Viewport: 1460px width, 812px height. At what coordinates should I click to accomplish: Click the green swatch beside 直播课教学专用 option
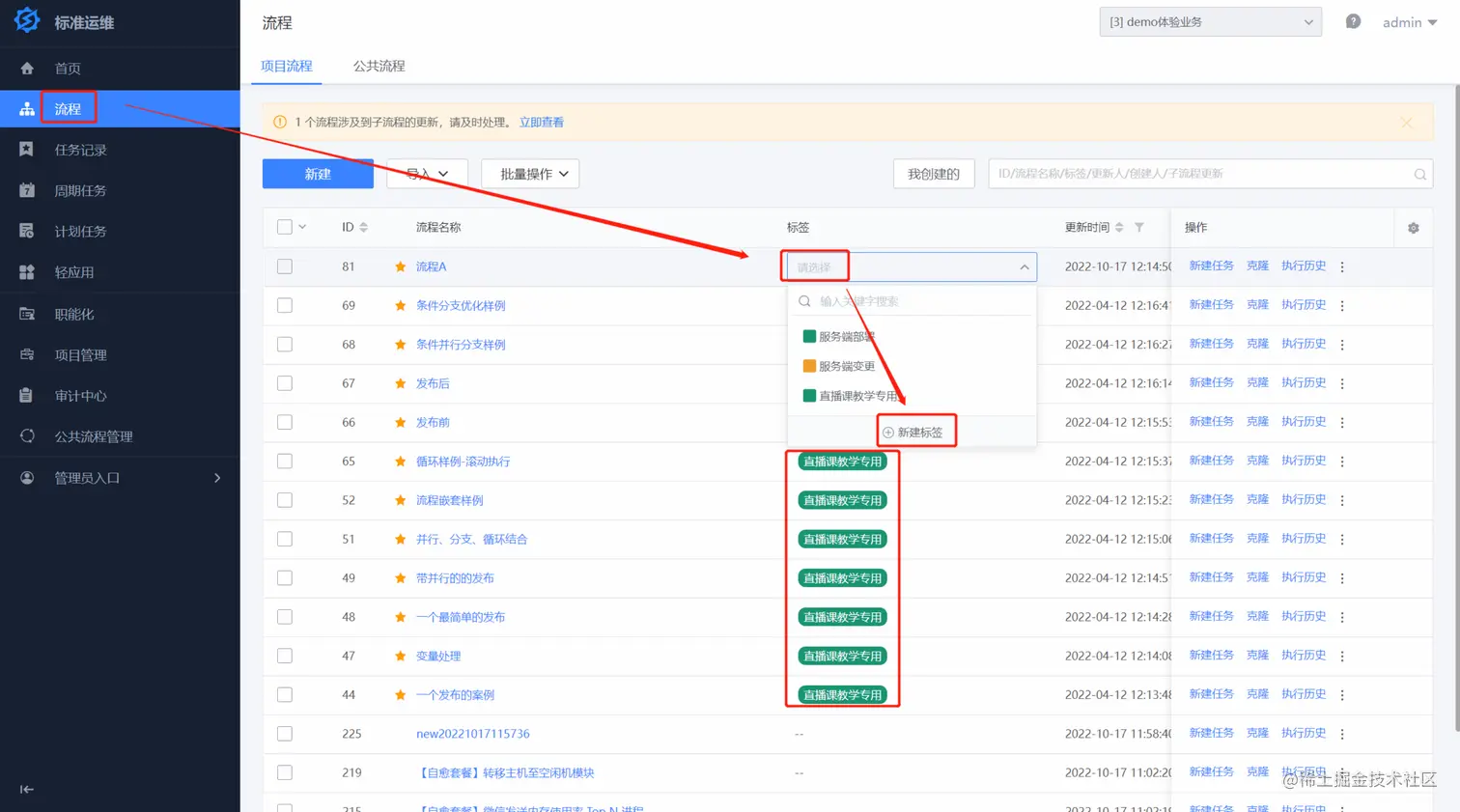pos(809,396)
